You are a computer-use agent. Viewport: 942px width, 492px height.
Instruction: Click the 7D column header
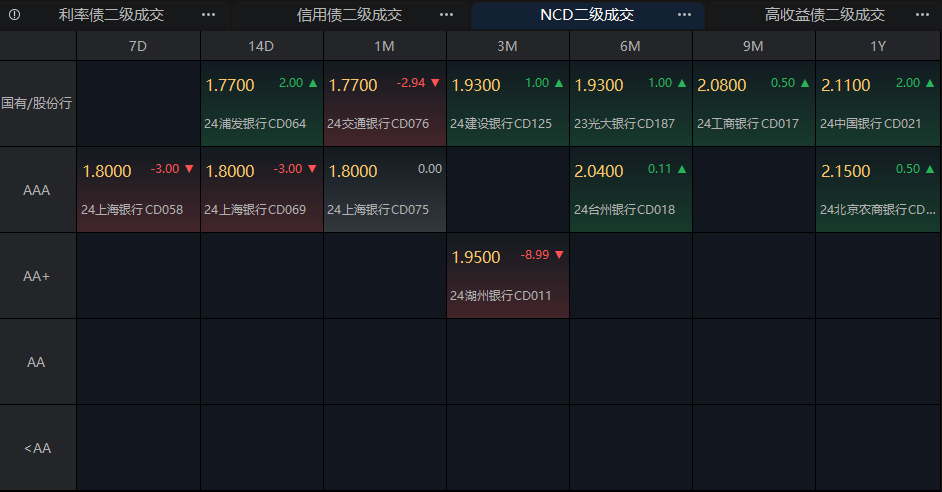point(138,46)
